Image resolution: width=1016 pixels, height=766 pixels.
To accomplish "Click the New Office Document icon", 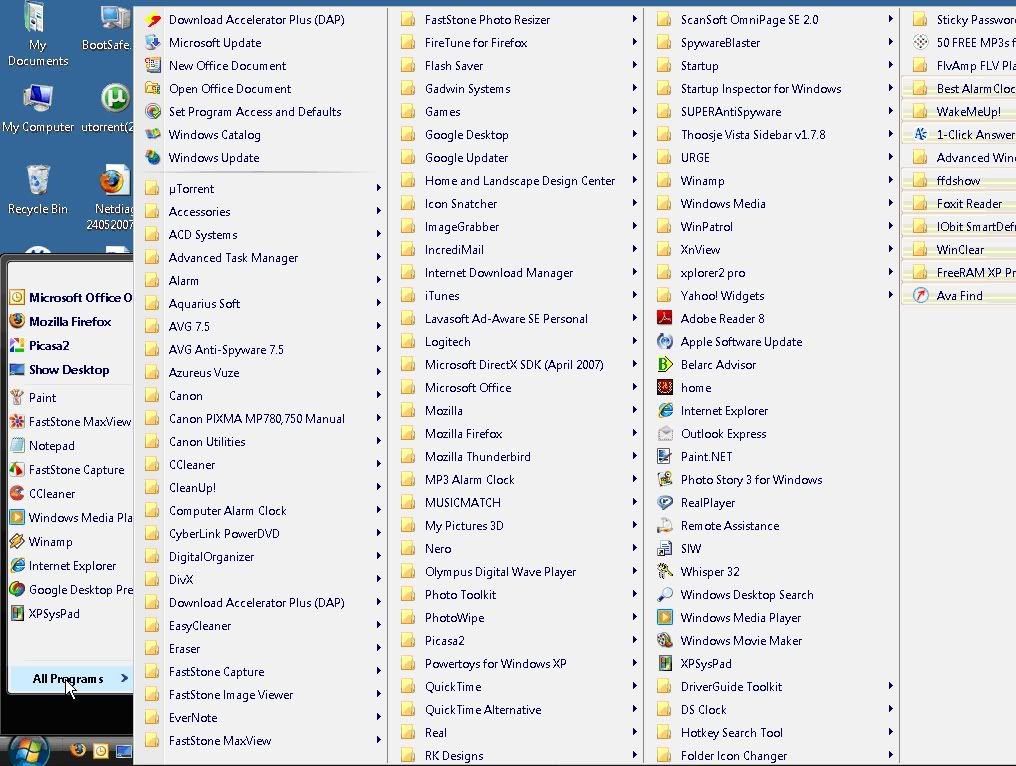I will point(153,65).
